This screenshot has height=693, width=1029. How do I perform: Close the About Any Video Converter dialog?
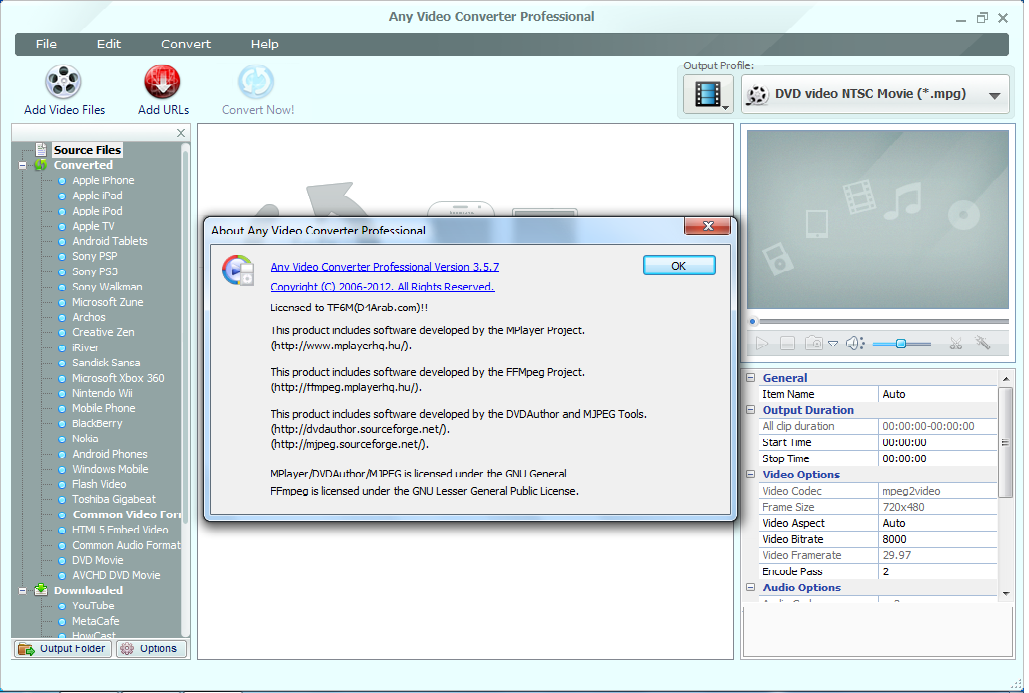707,226
